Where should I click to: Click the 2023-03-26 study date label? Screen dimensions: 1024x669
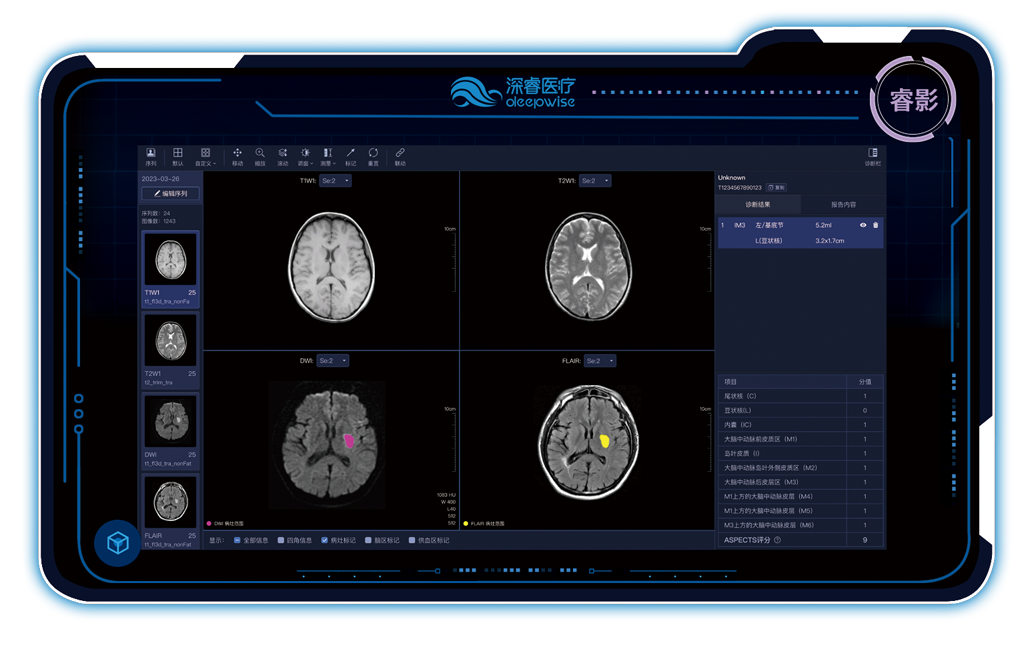click(161, 179)
